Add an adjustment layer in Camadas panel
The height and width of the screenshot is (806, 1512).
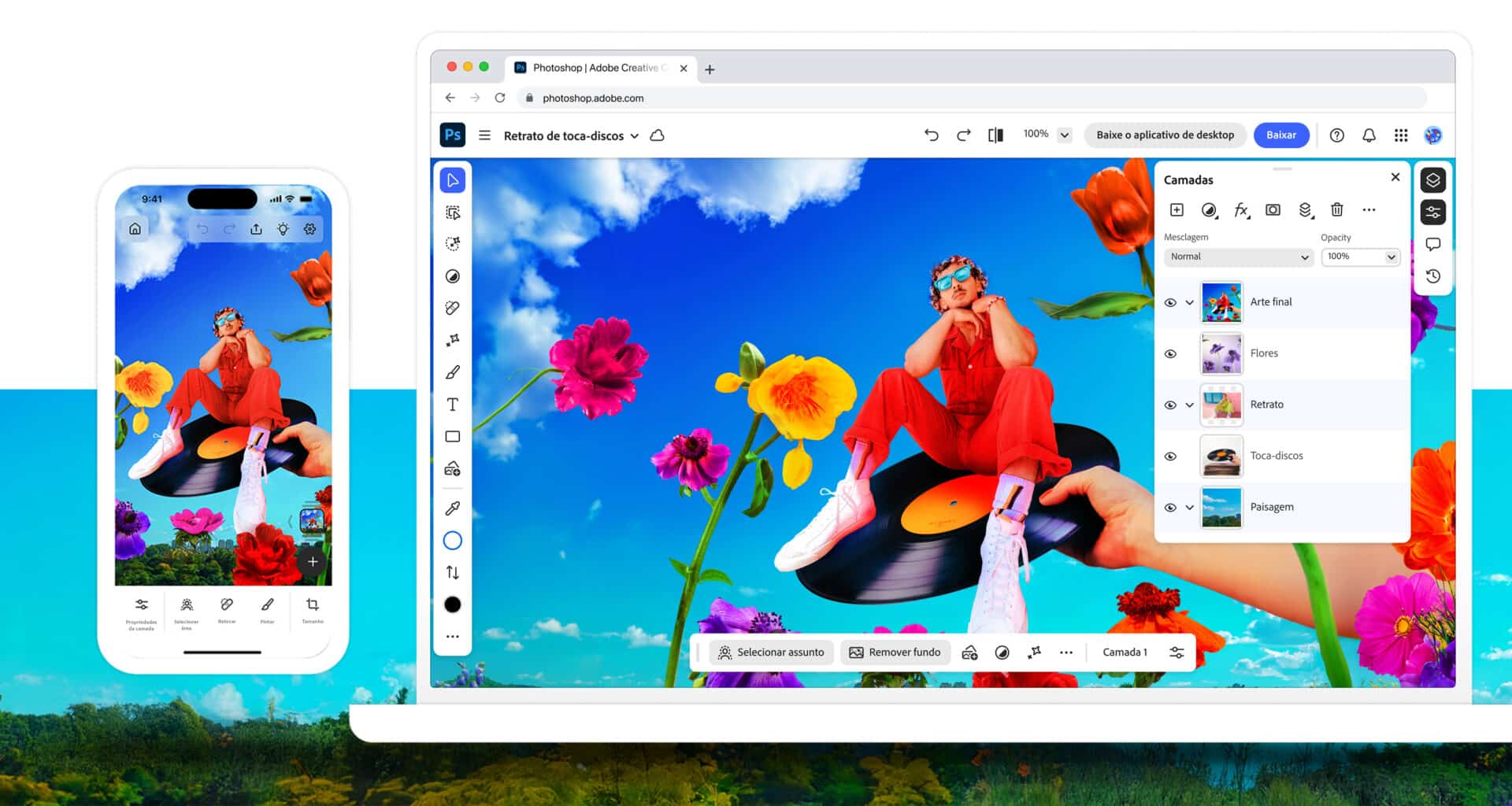(x=1209, y=209)
